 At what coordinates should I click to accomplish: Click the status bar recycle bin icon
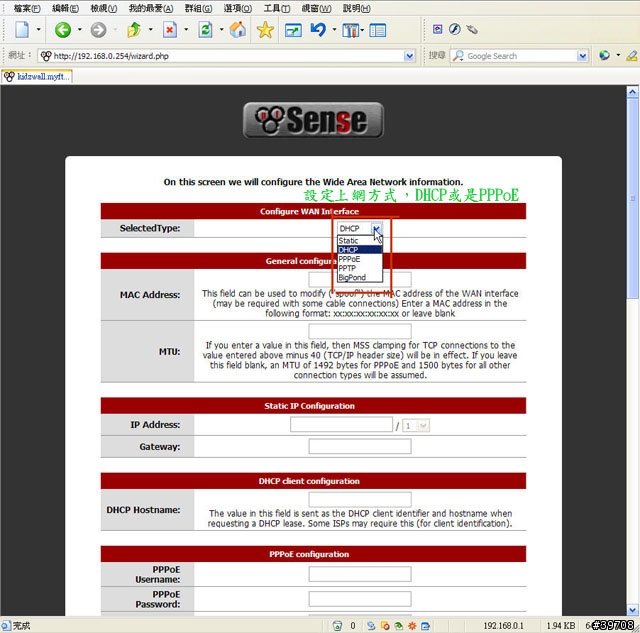[338, 626]
